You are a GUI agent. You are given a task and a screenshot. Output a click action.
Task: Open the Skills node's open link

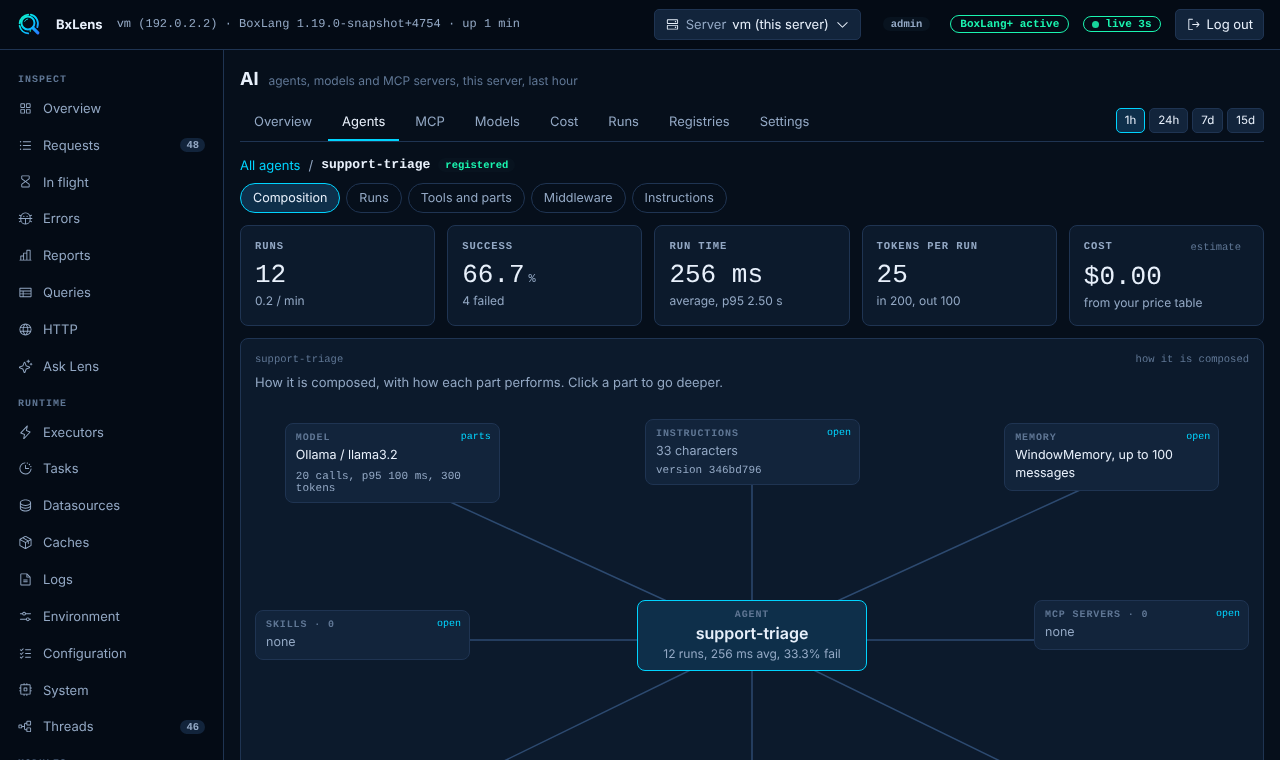coord(449,623)
